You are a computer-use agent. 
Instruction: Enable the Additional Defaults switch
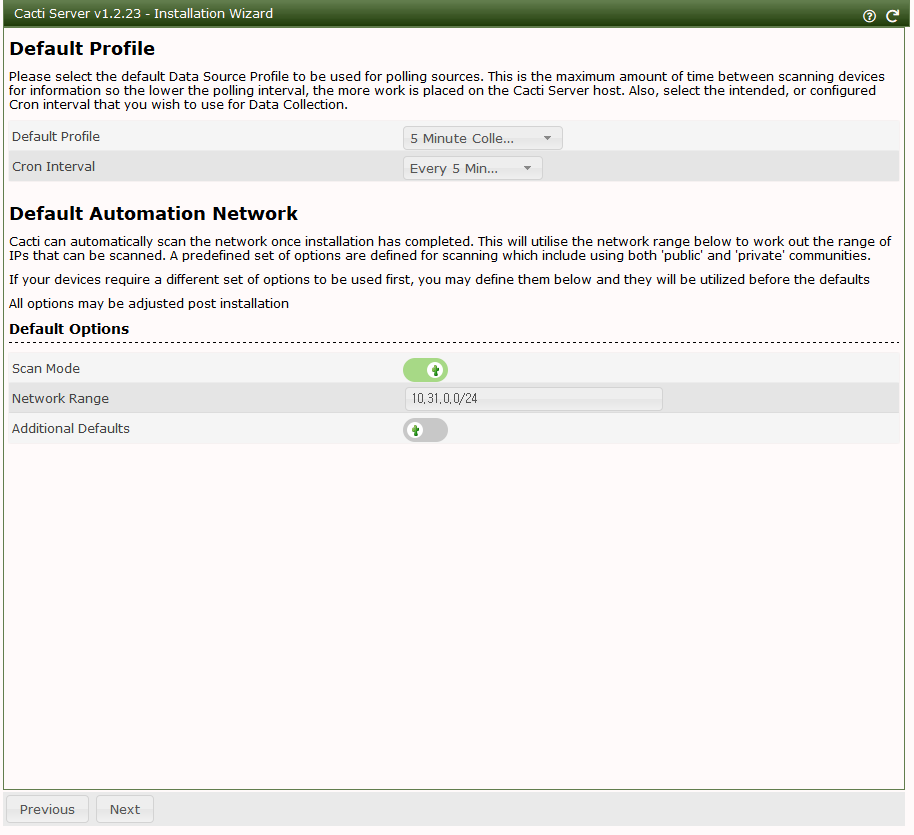tap(426, 430)
